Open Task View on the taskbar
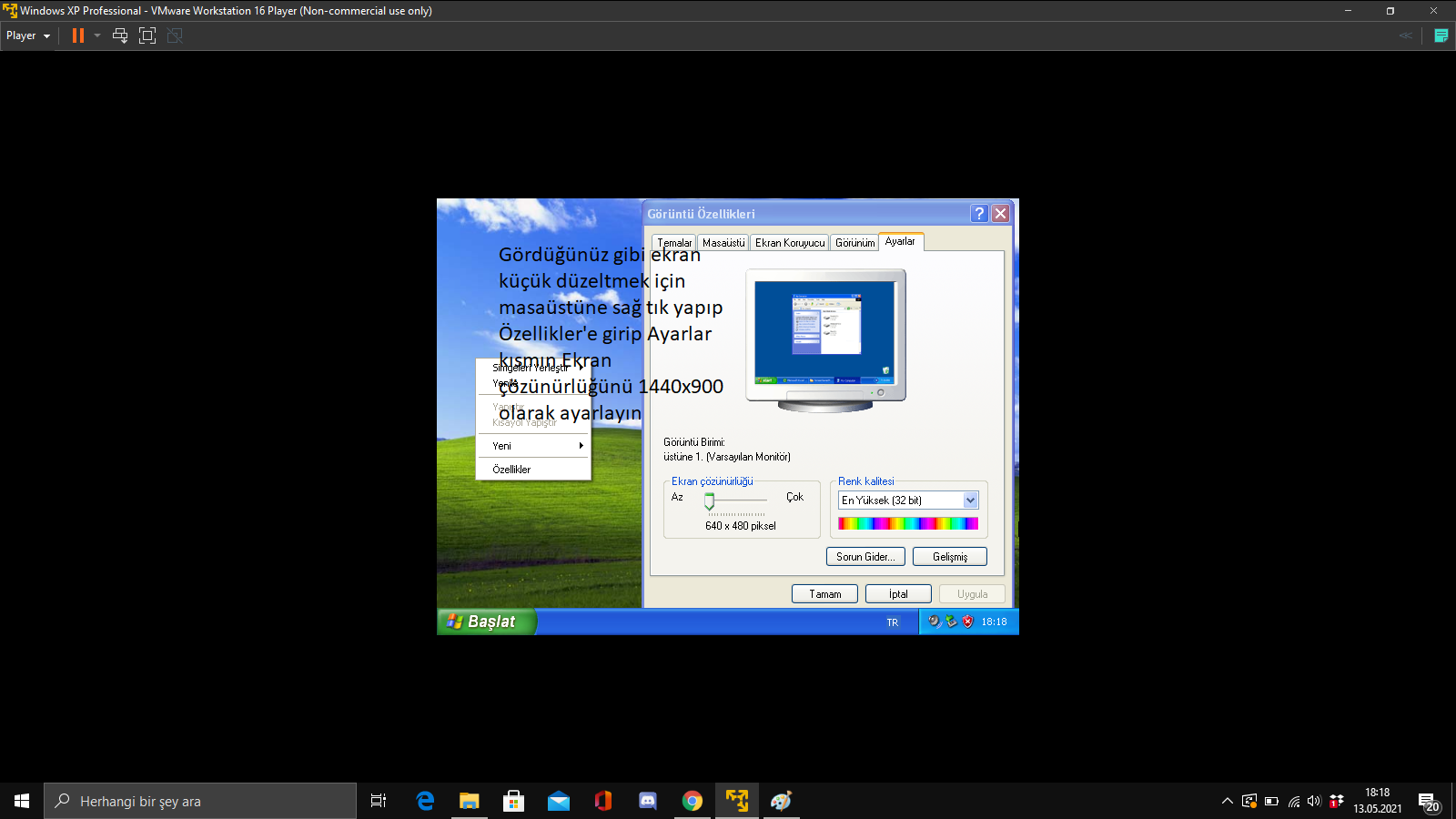 379,801
